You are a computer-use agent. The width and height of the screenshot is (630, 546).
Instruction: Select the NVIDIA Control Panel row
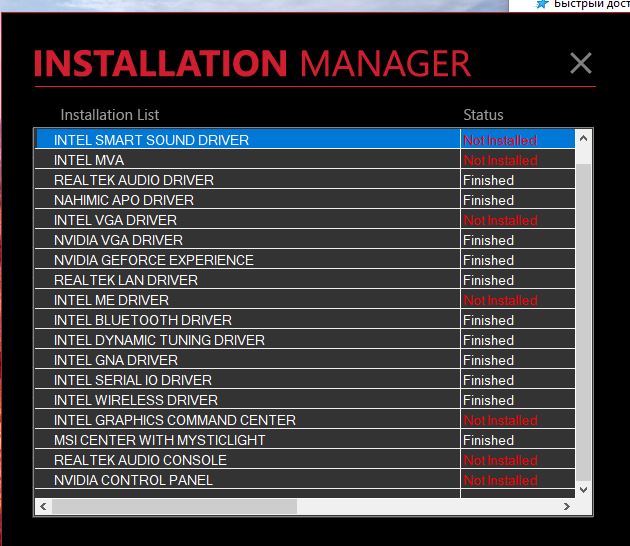[133, 480]
